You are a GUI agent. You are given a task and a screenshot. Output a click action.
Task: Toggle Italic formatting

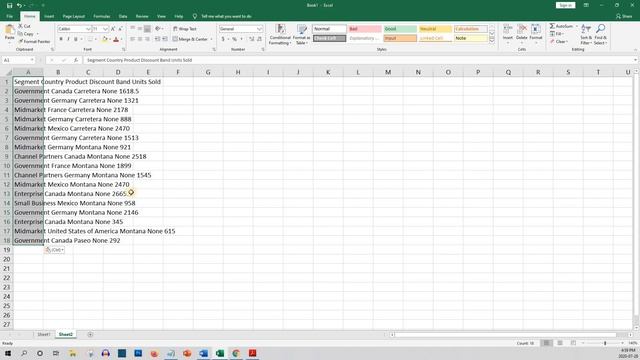coord(68,39)
